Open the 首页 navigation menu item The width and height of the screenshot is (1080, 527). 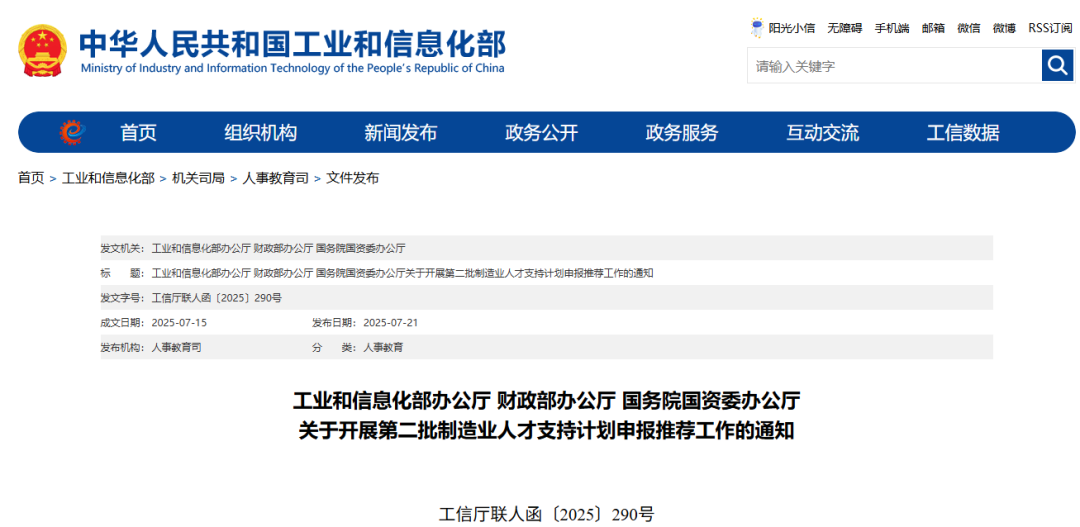click(138, 132)
